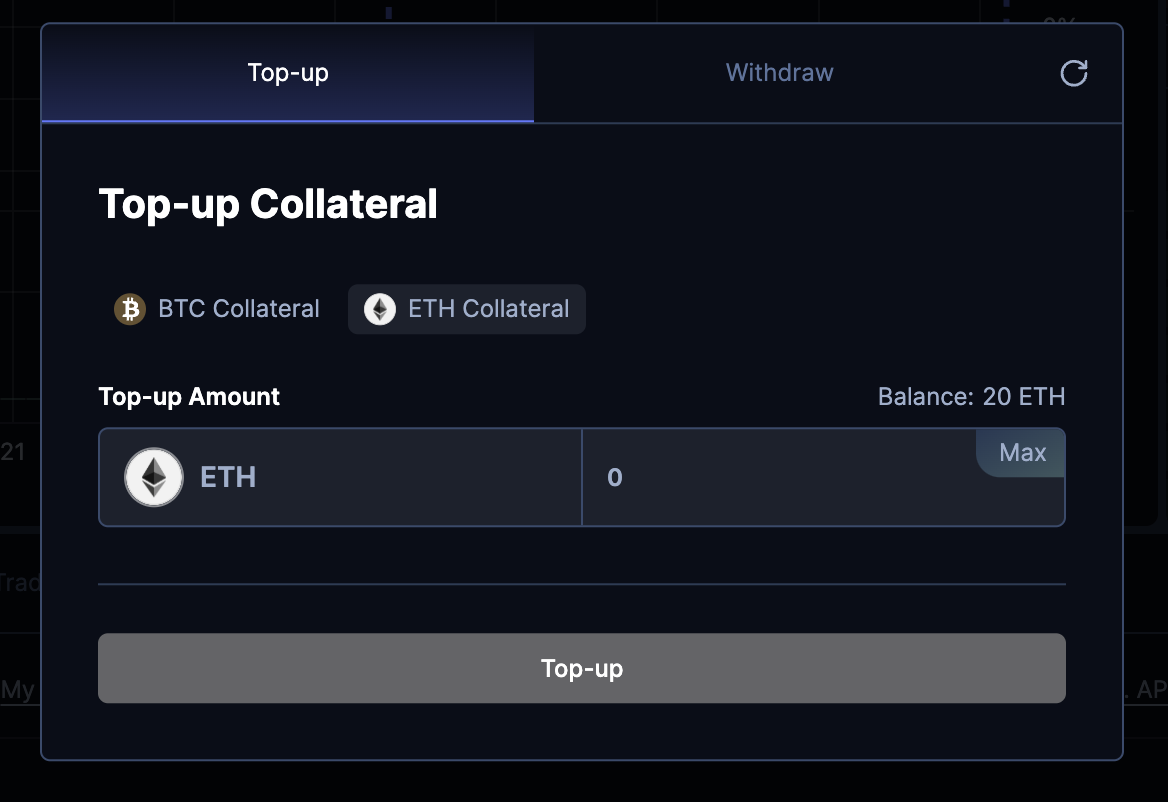1168x802 pixels.
Task: Click the 0% label at the top right
Action: tap(1059, 20)
